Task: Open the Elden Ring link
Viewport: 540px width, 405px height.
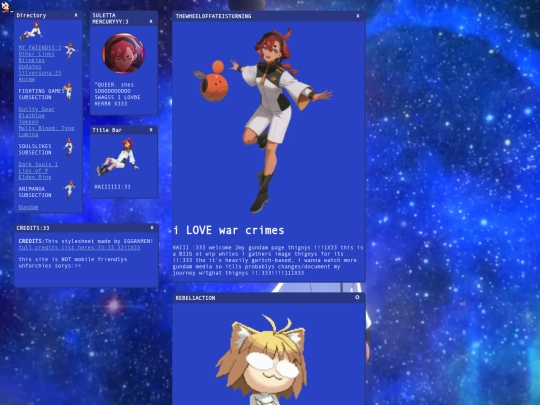Action: 35,177
